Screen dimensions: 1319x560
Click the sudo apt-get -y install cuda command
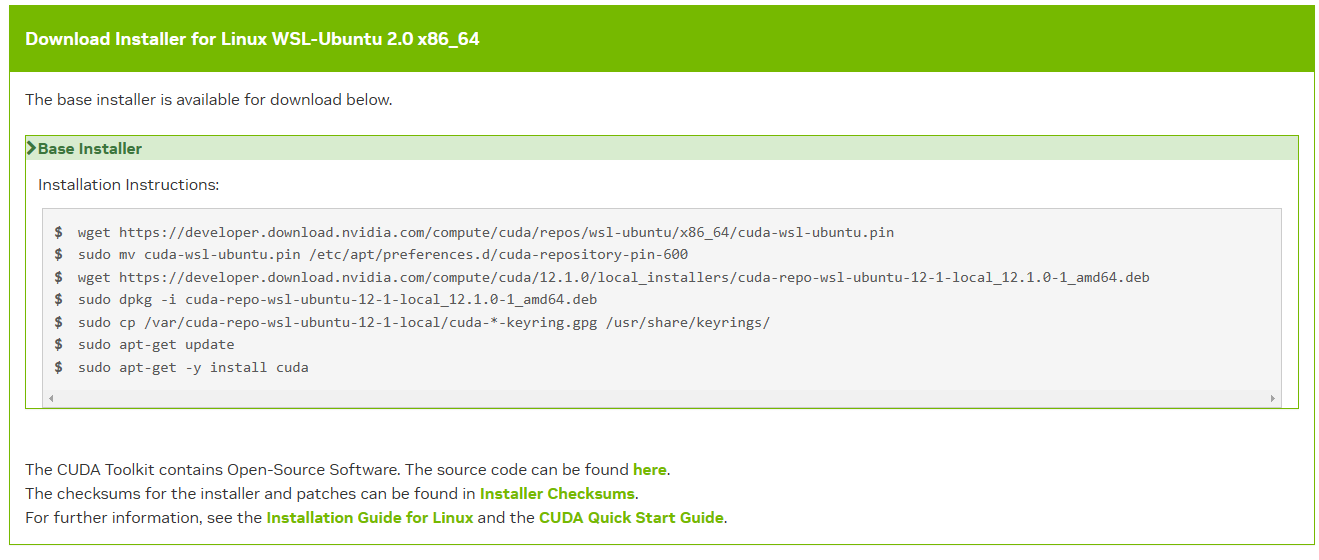193,367
